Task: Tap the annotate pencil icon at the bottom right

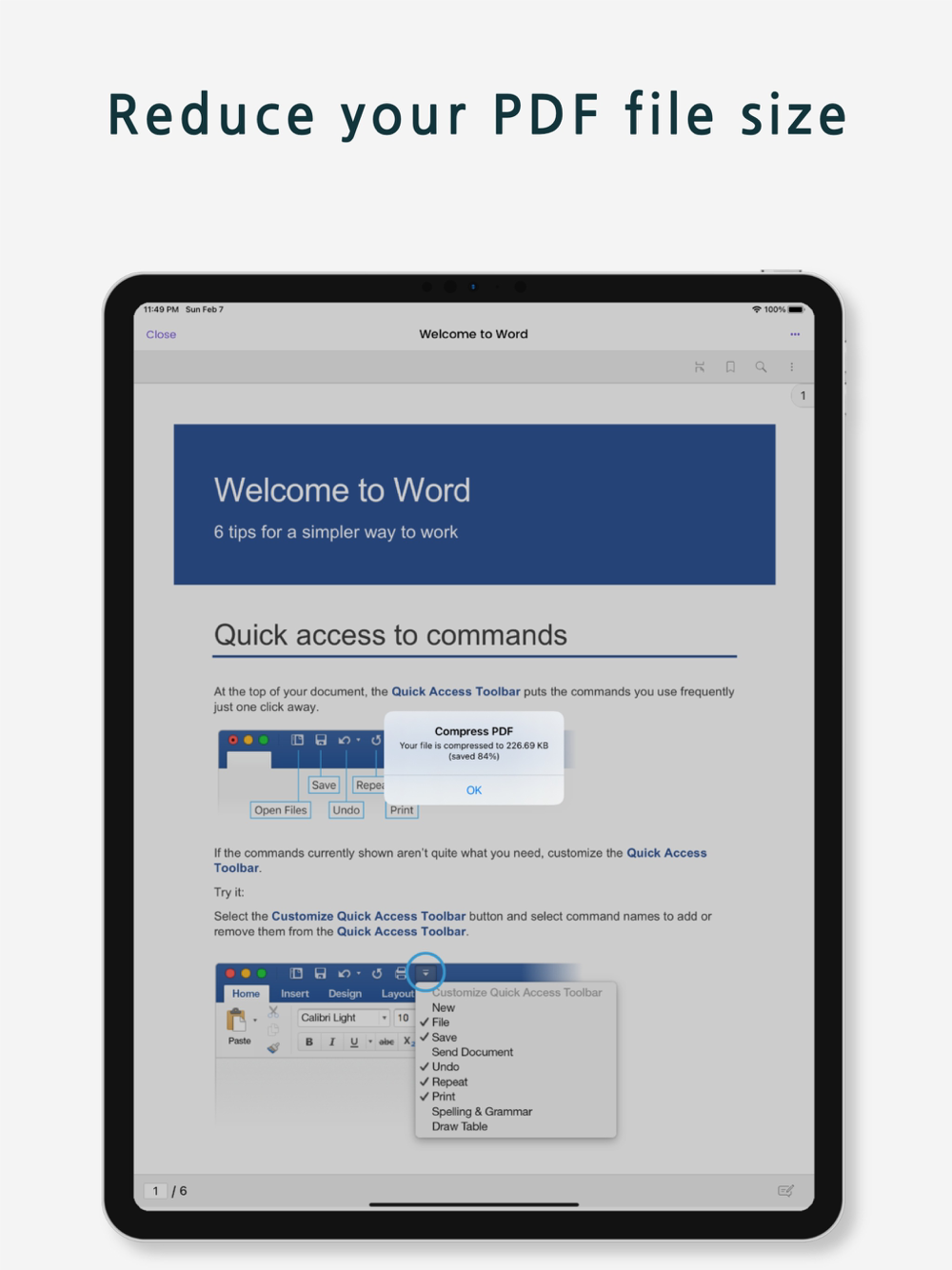Action: 785,1190
